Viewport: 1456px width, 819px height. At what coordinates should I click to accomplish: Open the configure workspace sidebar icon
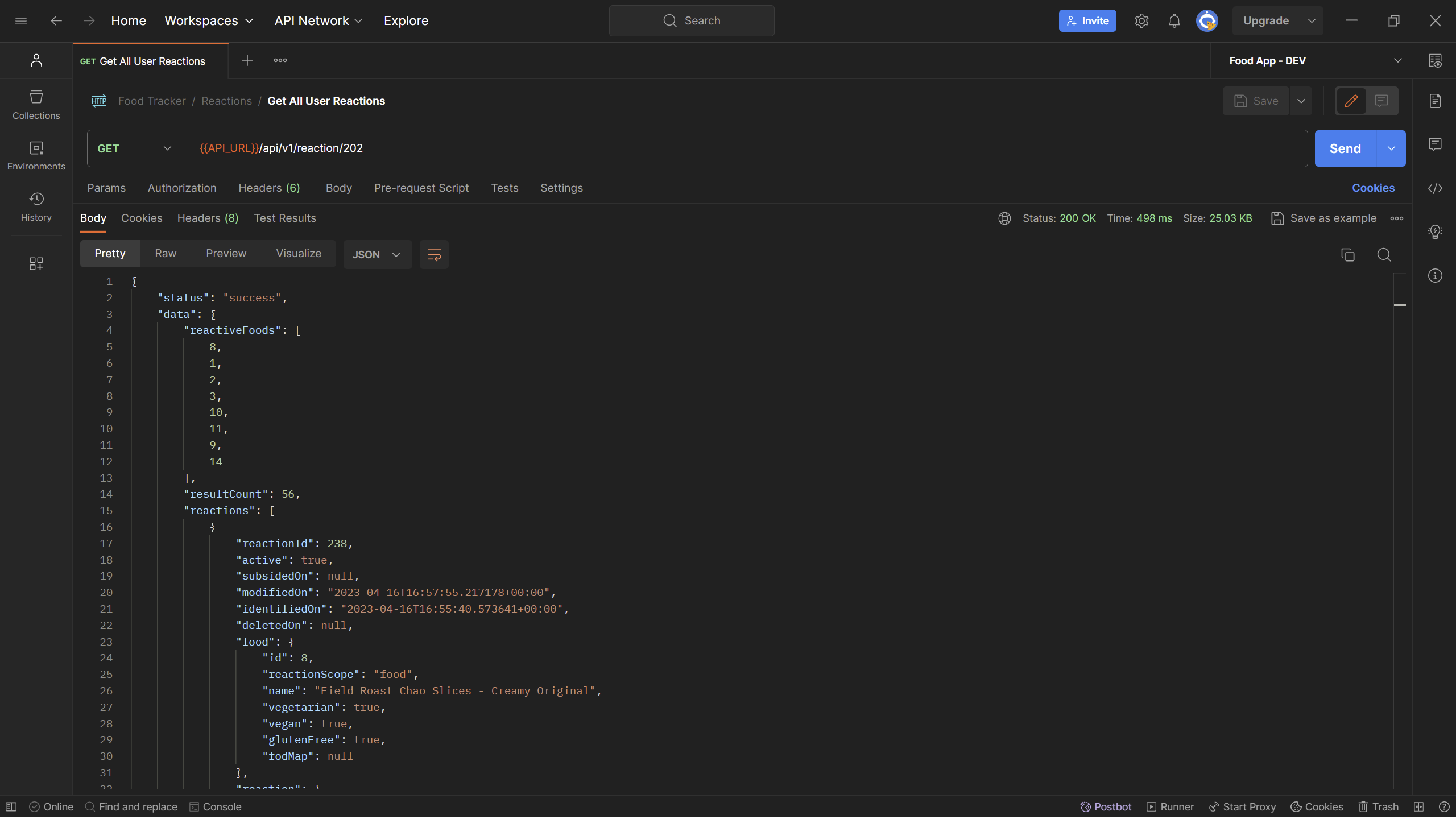pos(36,263)
